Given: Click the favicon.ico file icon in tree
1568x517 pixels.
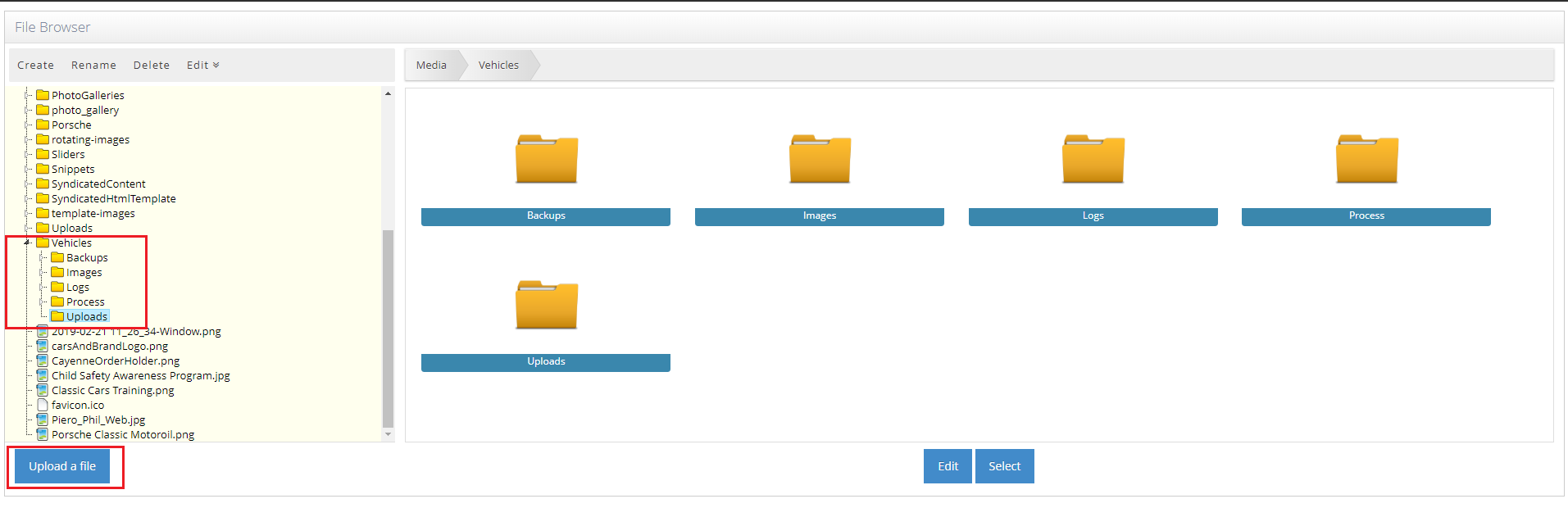Looking at the screenshot, I should [43, 405].
